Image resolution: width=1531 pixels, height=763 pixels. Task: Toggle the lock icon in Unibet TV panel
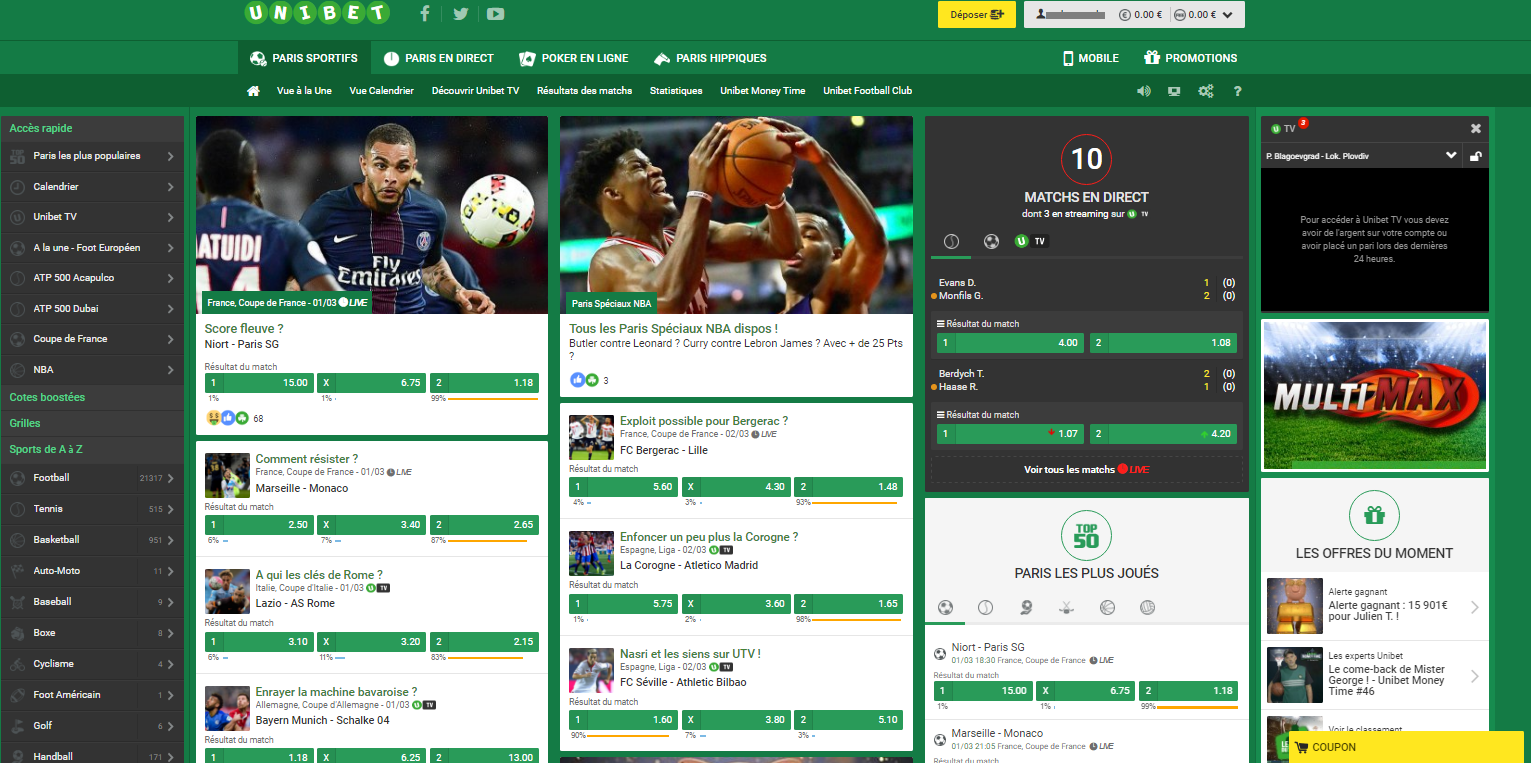pyautogui.click(x=1476, y=156)
